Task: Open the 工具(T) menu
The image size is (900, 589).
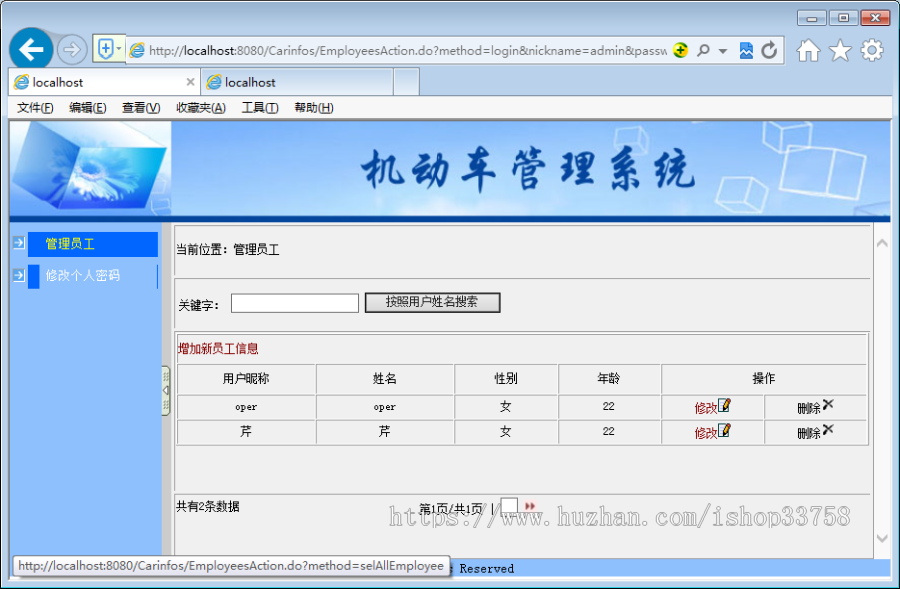Action: (x=259, y=107)
